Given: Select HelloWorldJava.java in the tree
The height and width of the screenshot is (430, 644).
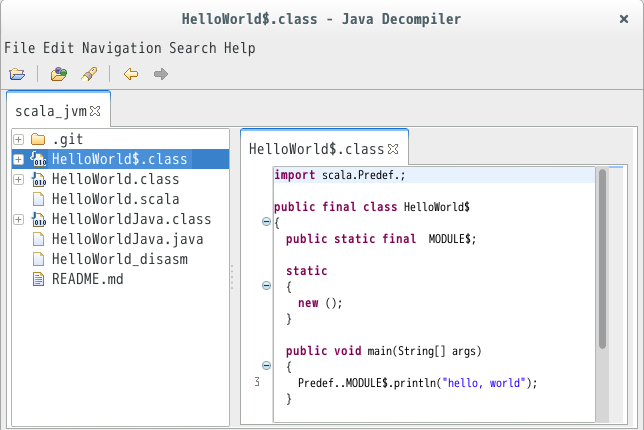Looking at the screenshot, I should [127, 239].
